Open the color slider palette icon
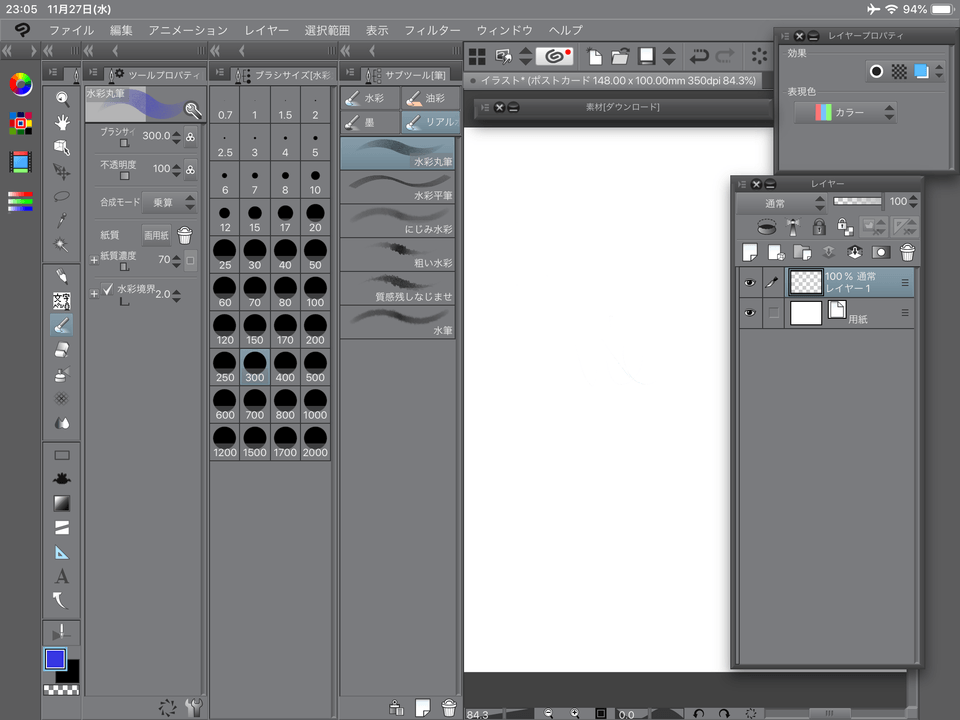Image resolution: width=960 pixels, height=720 pixels. tap(21, 201)
